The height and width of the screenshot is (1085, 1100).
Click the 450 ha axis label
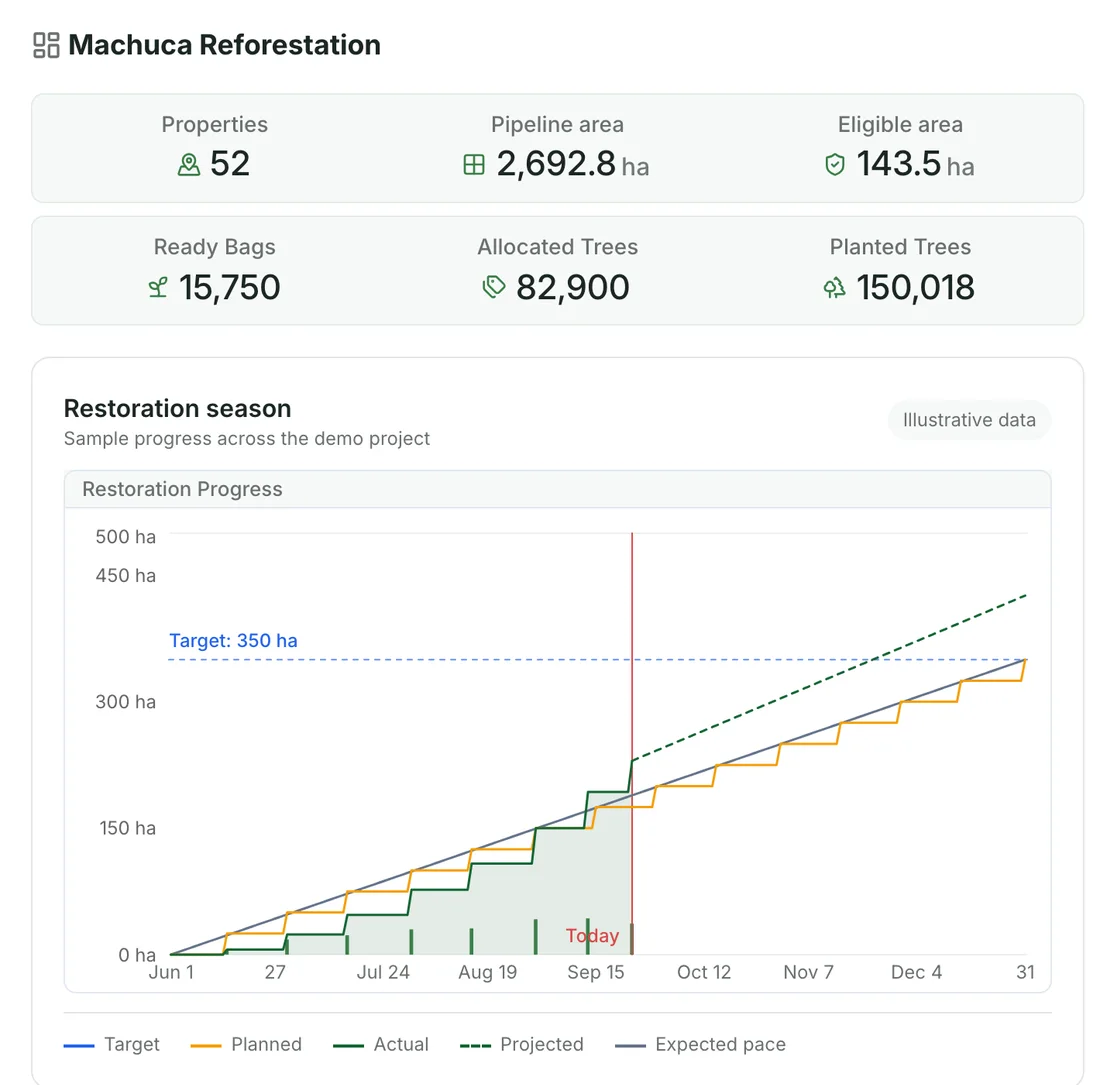point(126,575)
